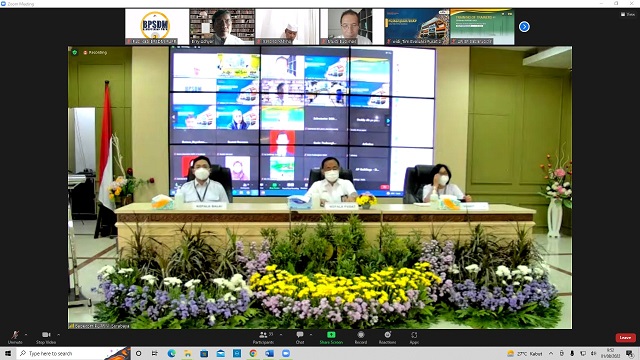This screenshot has height=360, width=640.
Task: Check meeting encryption shield info icon
Action: (75, 52)
